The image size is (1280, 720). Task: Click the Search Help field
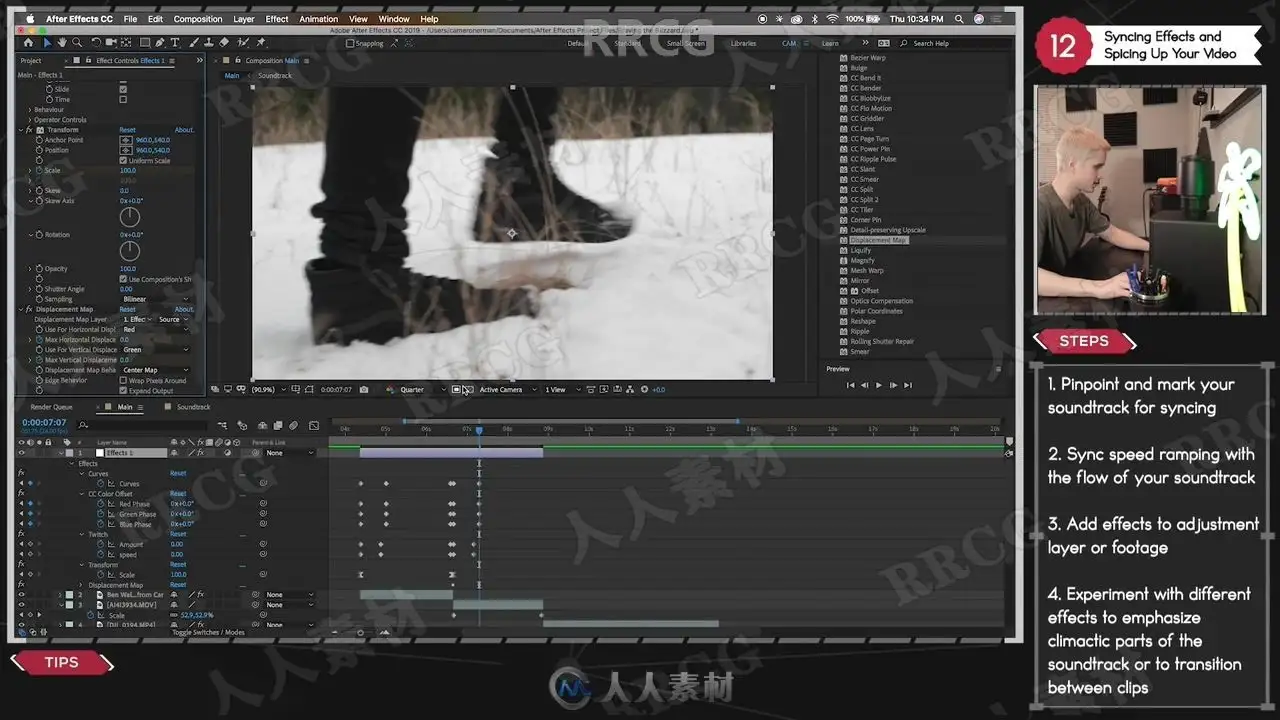coord(952,43)
